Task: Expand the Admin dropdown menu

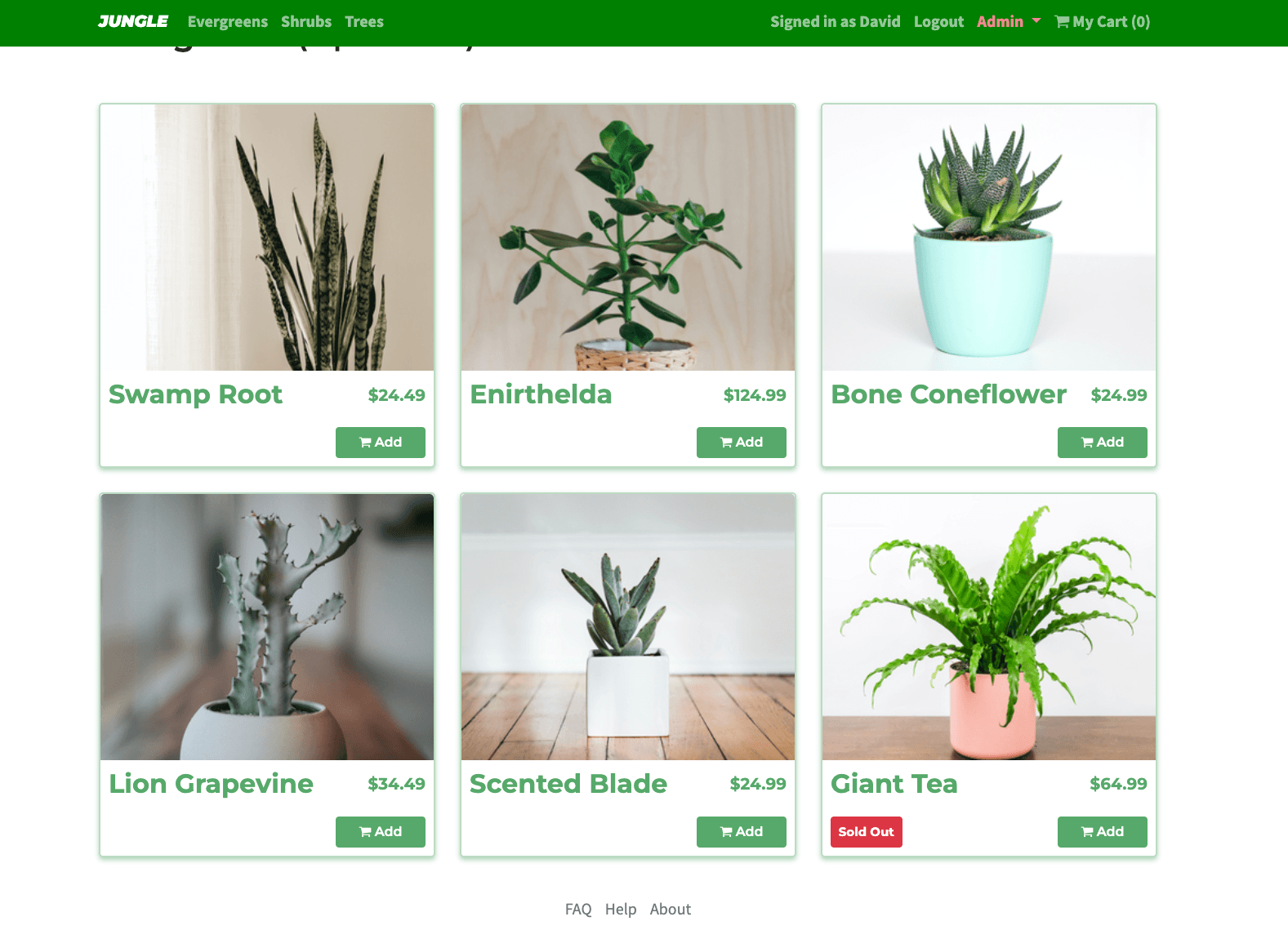Action: pos(1009,22)
